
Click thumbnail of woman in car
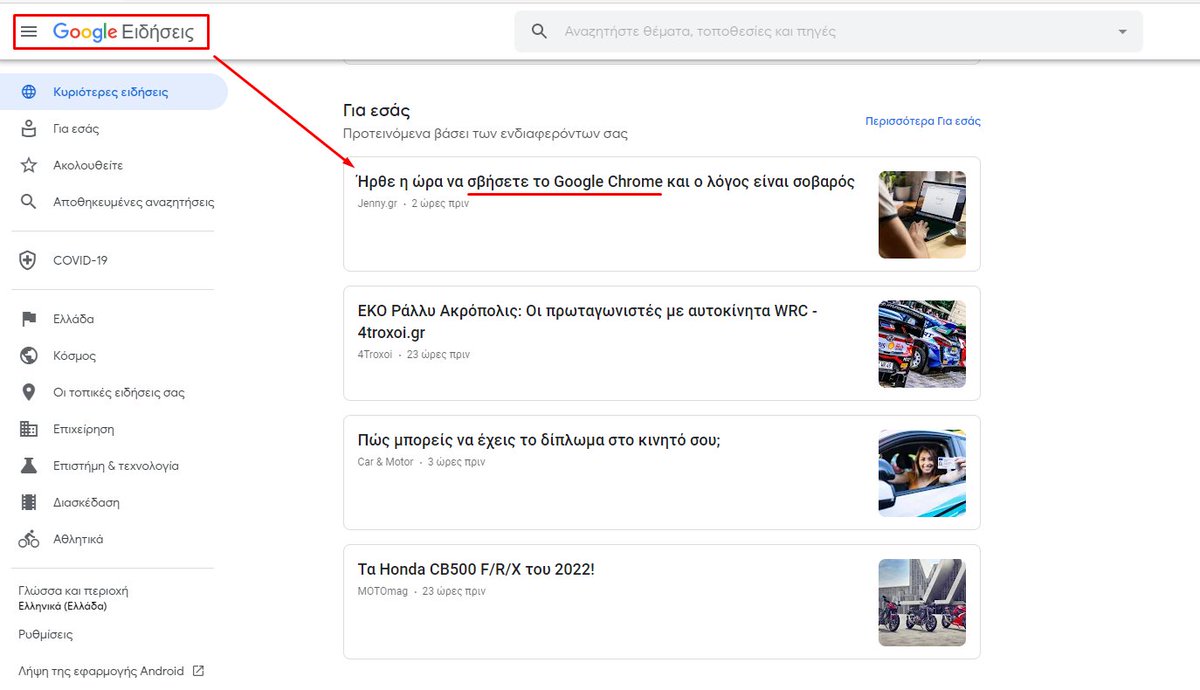point(922,473)
